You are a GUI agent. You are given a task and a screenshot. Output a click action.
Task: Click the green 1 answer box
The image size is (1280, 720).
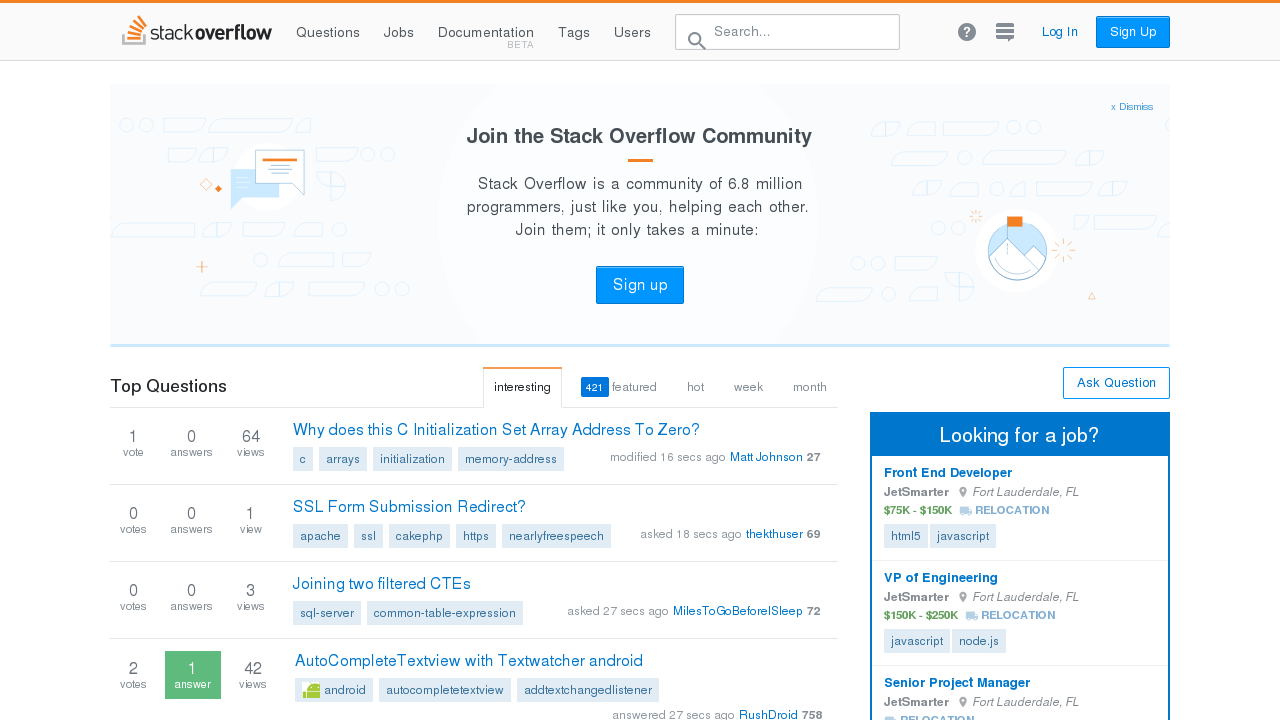tap(193, 675)
